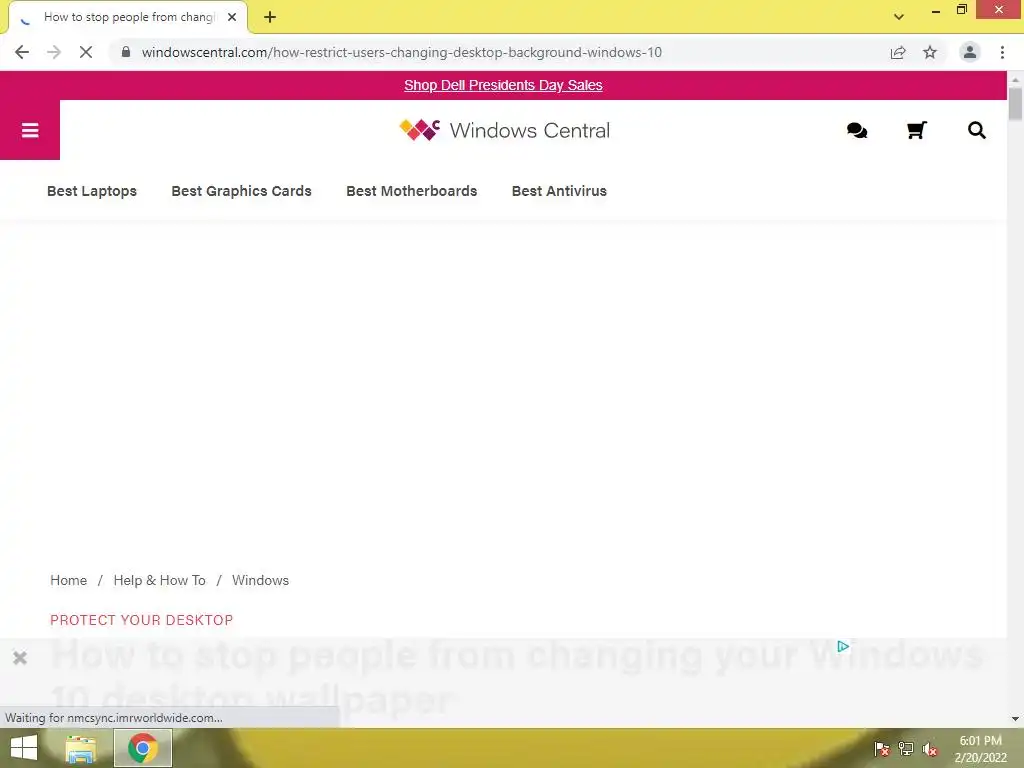
Task: Open the forum chat bubbles icon
Action: coord(857,131)
